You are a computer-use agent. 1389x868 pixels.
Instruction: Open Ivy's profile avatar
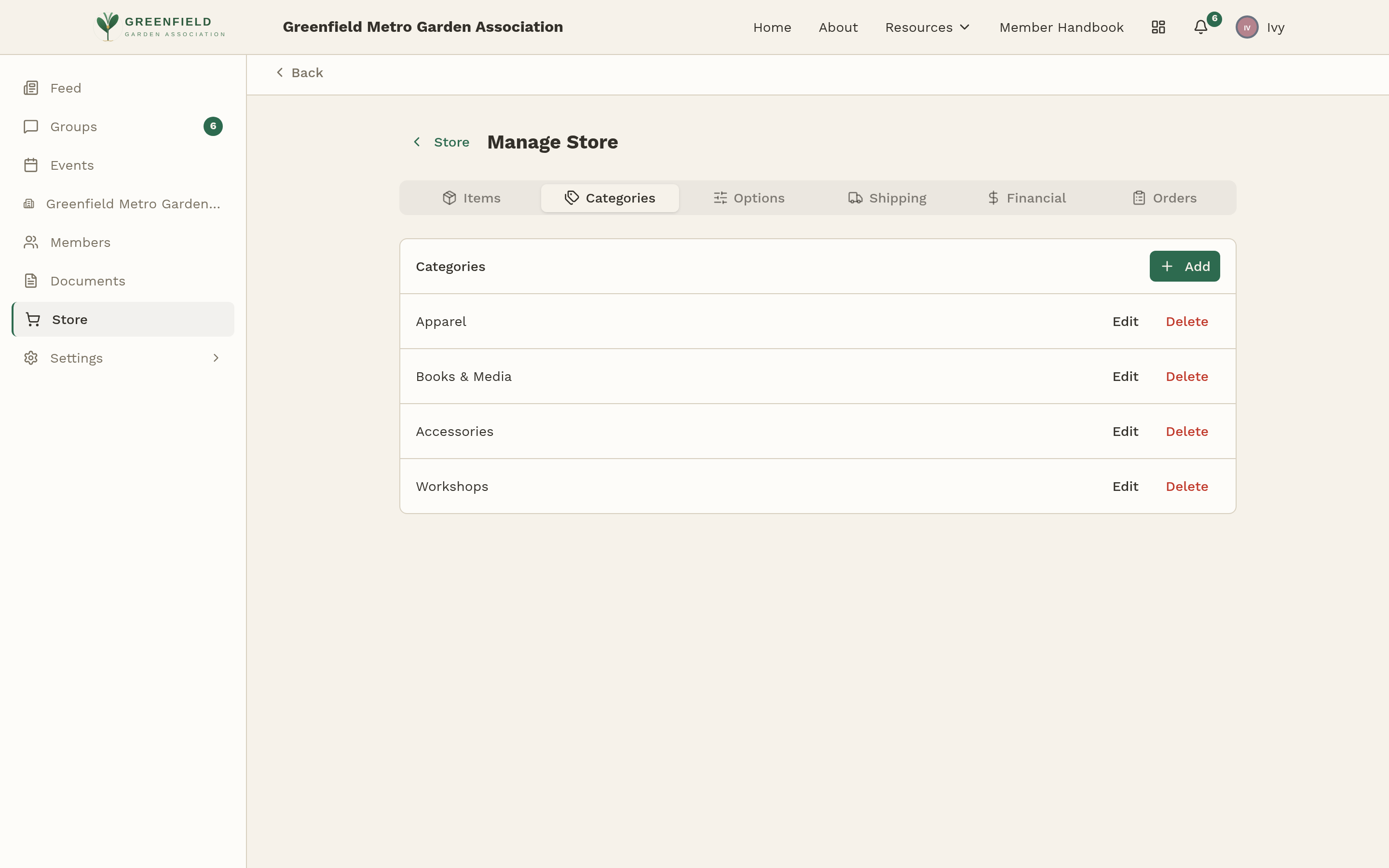pyautogui.click(x=1247, y=27)
